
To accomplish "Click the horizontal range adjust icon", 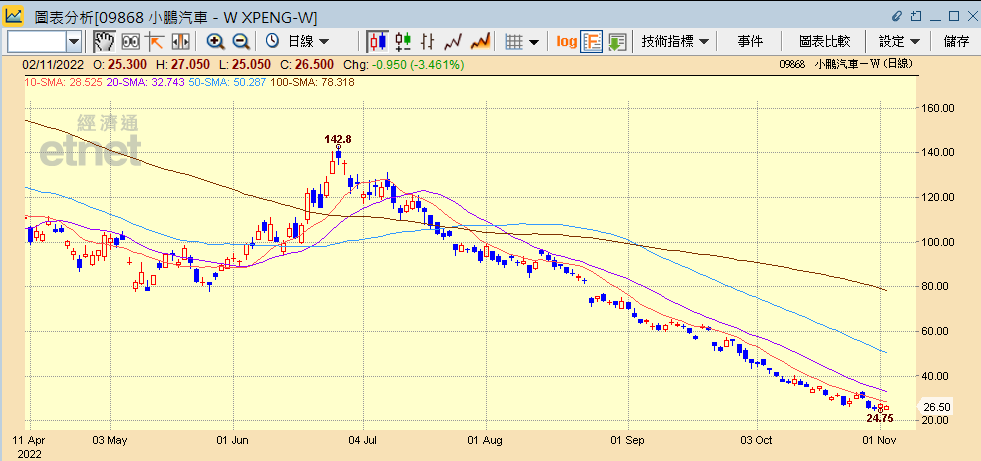I will click(180, 42).
